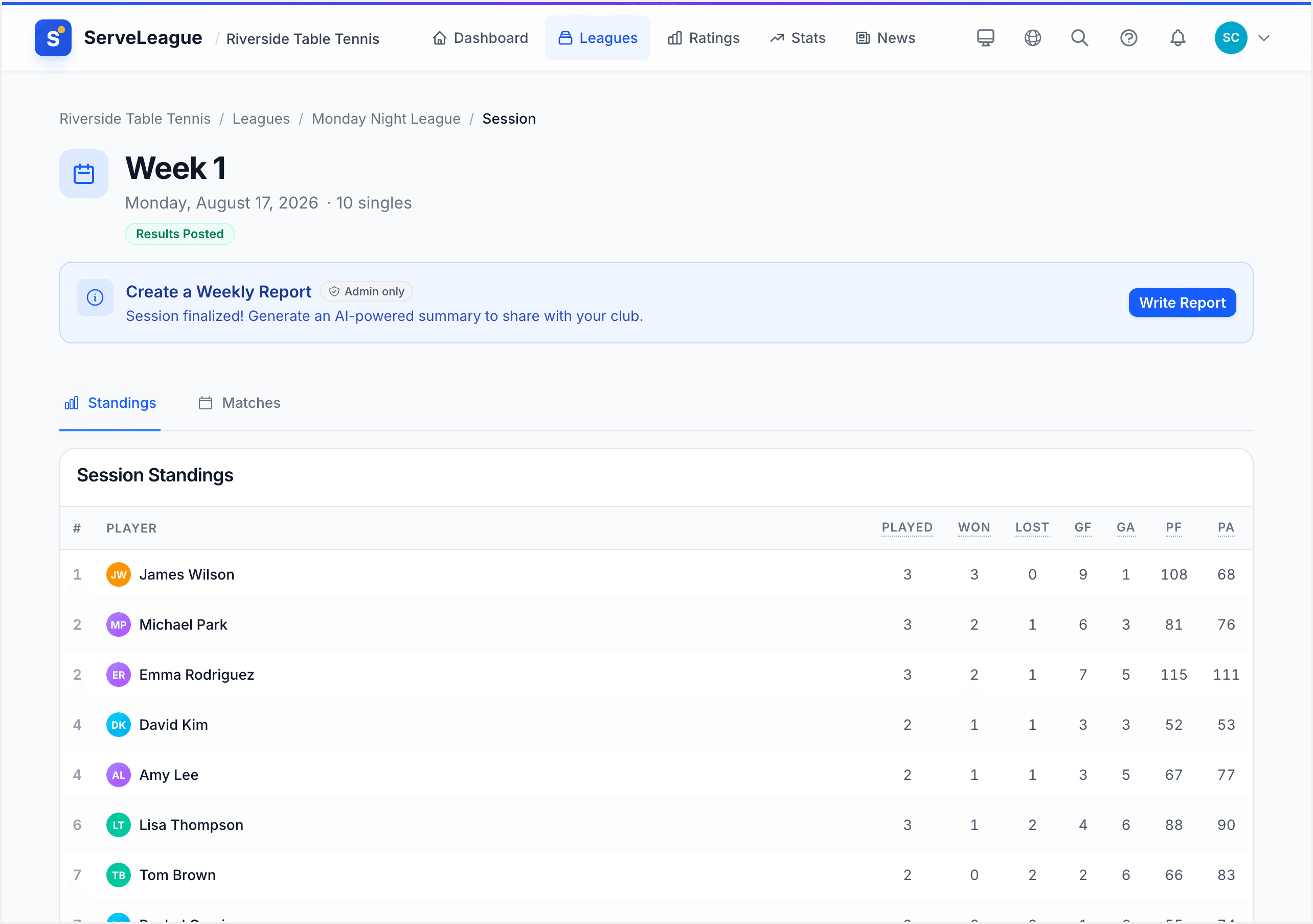Image resolution: width=1313 pixels, height=924 pixels.
Task: Click James Wilson's JW avatar
Action: click(x=119, y=574)
